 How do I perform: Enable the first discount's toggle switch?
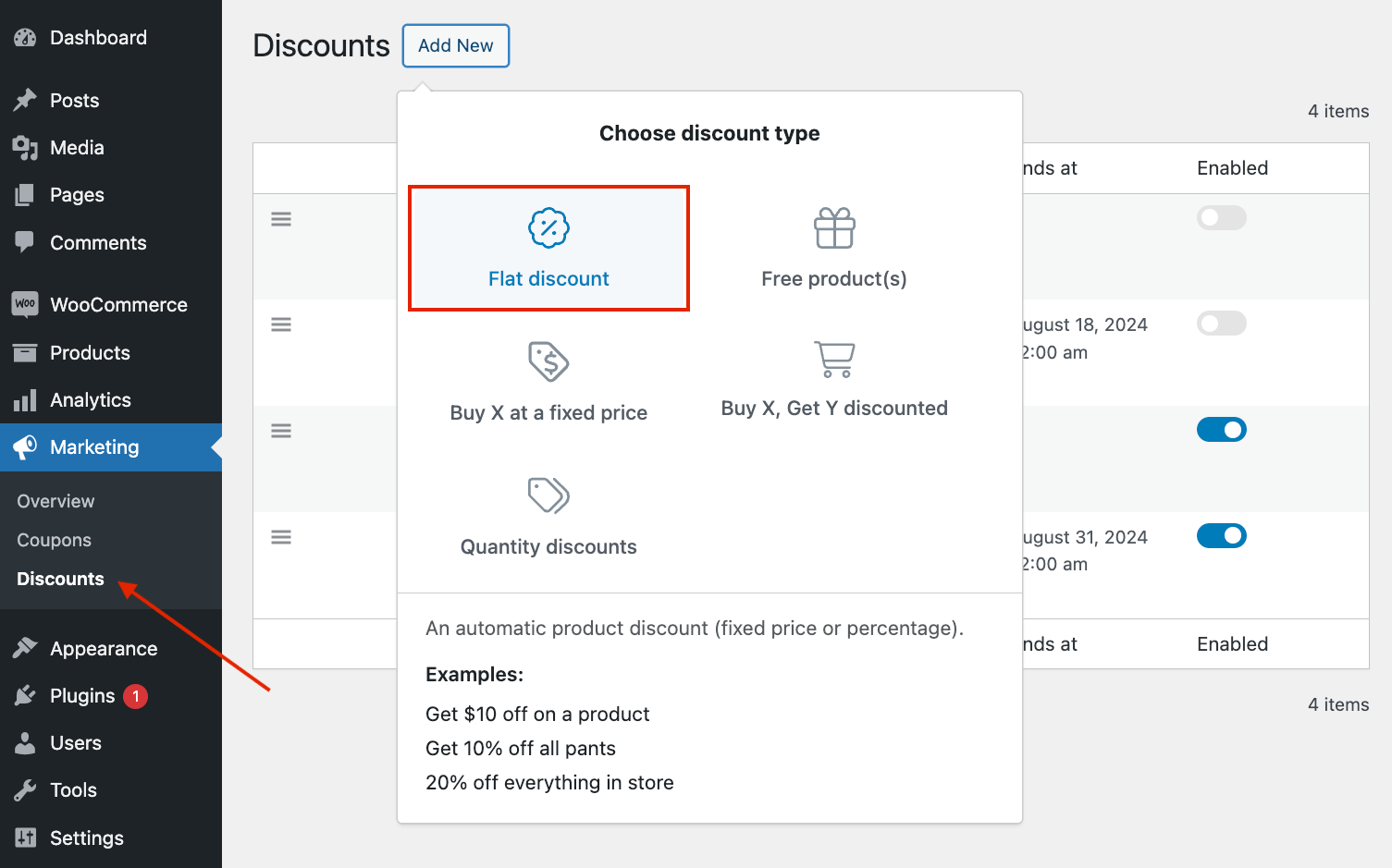point(1221,217)
